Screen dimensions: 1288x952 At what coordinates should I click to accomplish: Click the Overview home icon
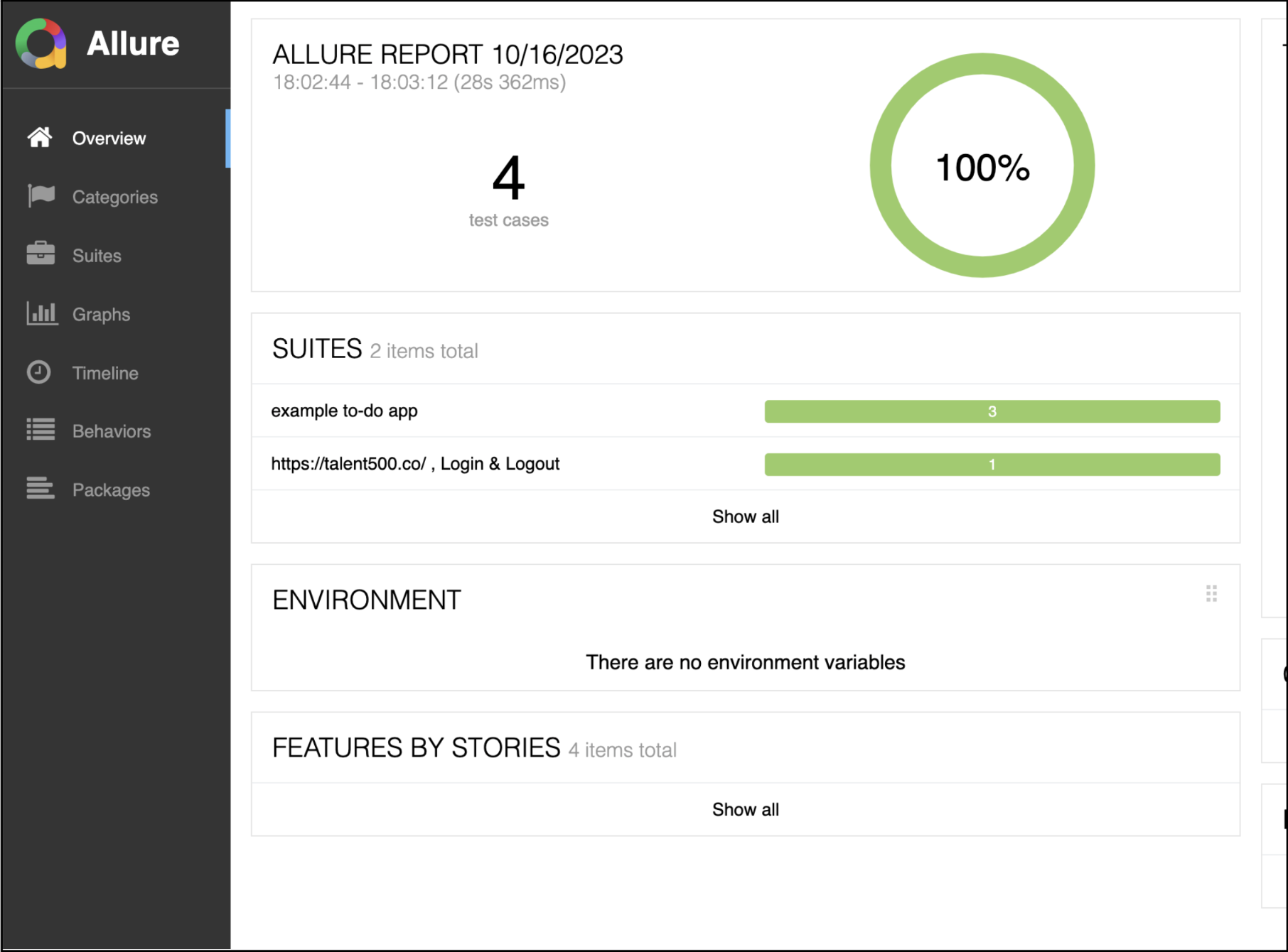40,138
